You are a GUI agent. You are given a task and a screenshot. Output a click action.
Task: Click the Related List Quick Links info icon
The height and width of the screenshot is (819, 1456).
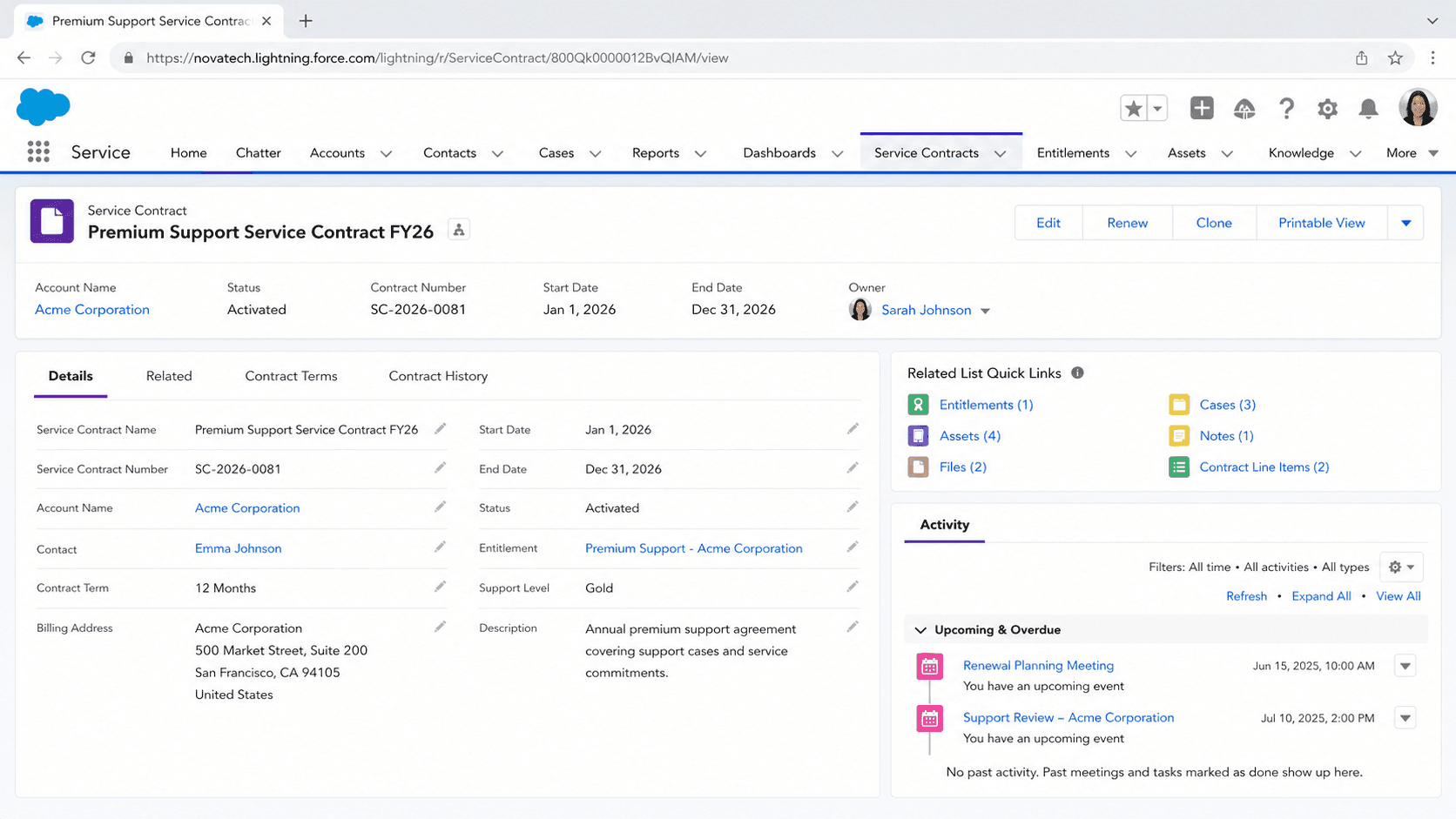pos(1077,373)
